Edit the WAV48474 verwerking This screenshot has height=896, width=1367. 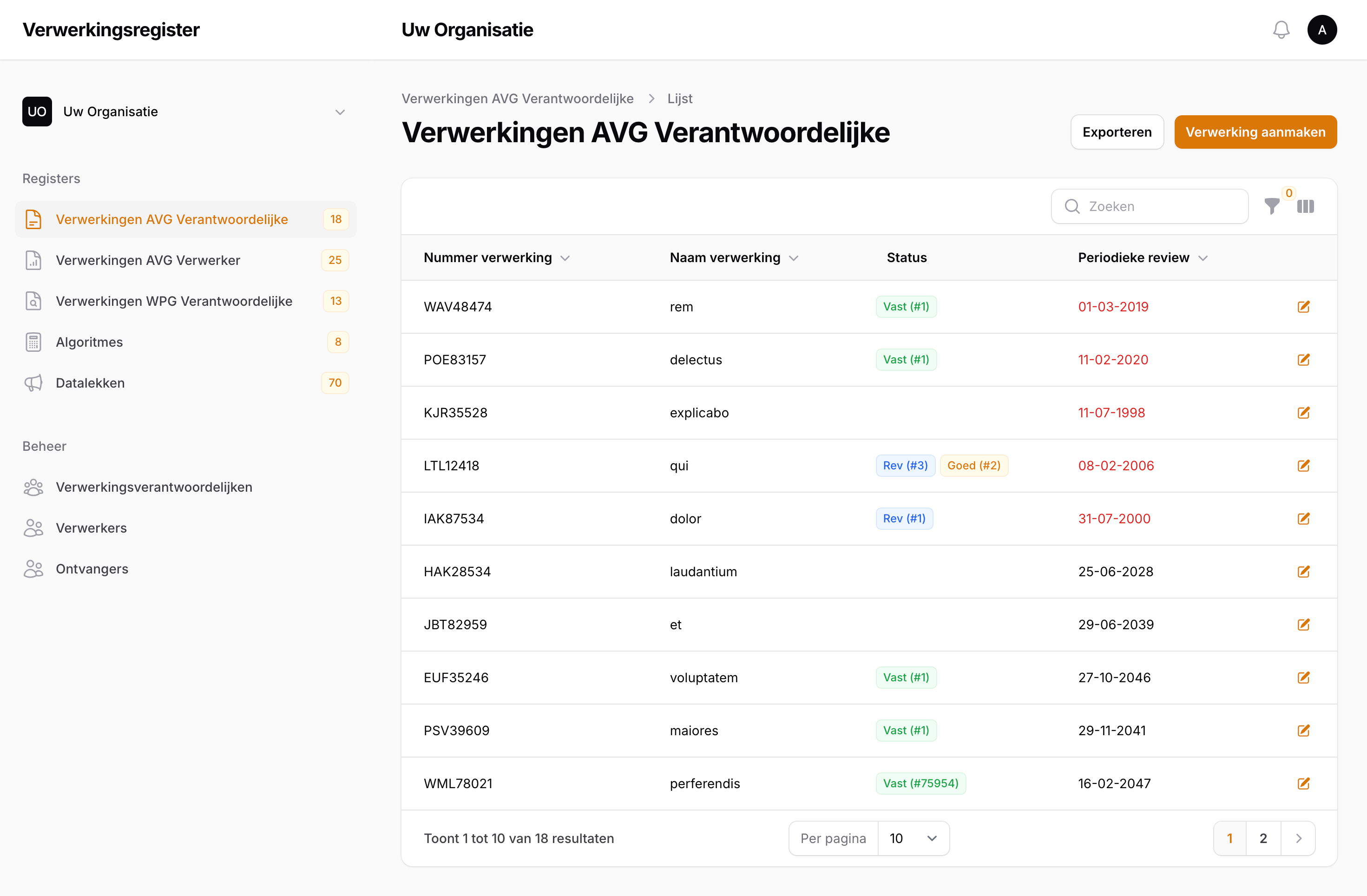[x=1304, y=307]
